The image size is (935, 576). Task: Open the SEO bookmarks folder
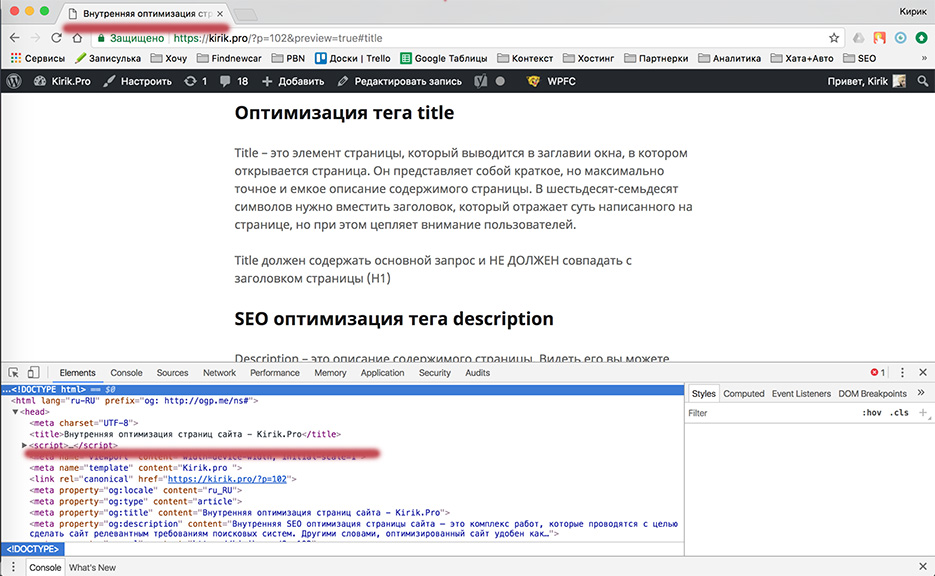pyautogui.click(x=860, y=58)
